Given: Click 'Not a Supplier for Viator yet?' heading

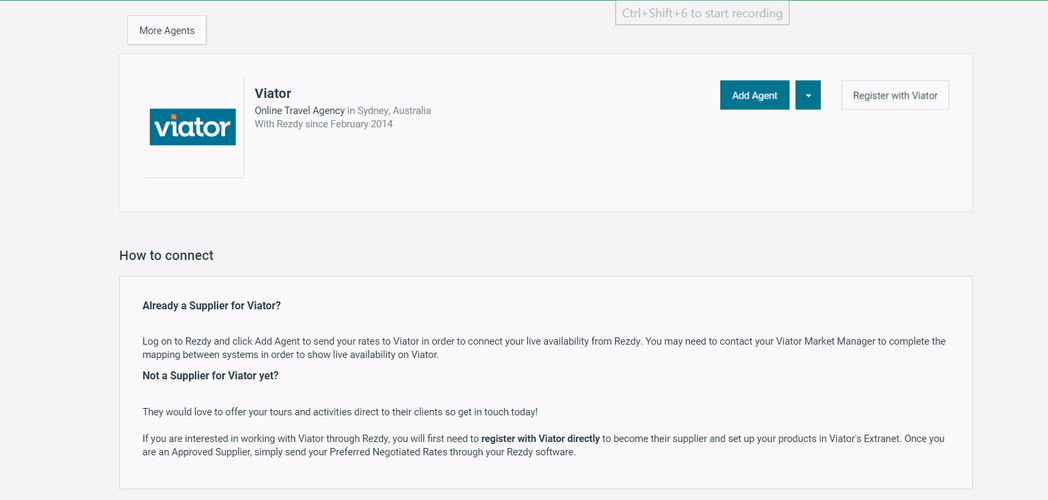Looking at the screenshot, I should [x=211, y=376].
